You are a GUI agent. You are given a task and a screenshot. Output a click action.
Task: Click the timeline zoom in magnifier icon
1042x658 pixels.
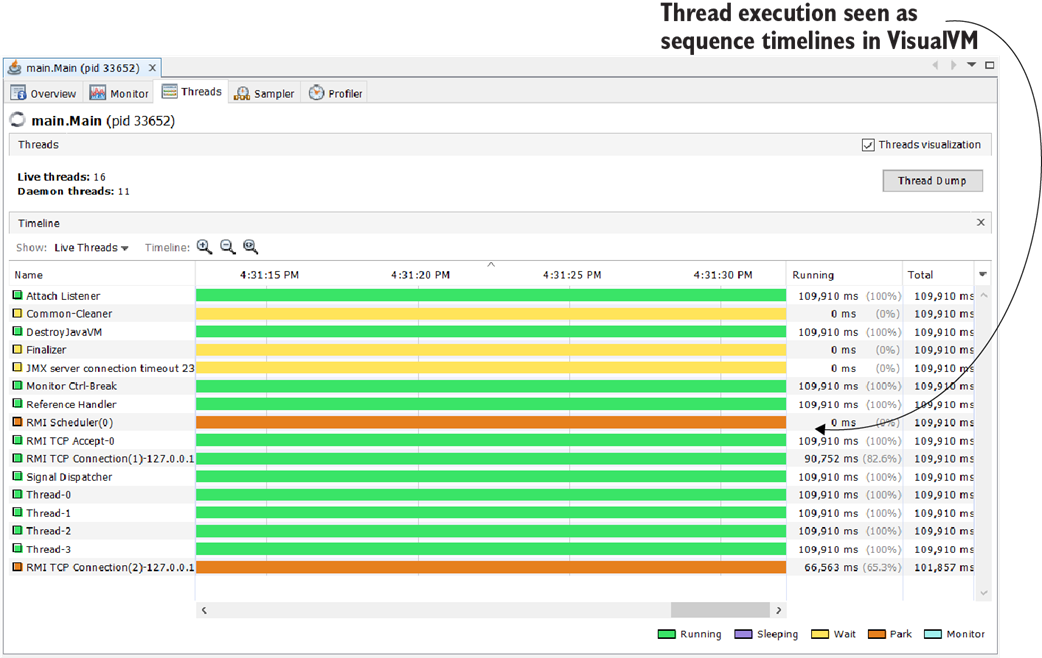204,247
